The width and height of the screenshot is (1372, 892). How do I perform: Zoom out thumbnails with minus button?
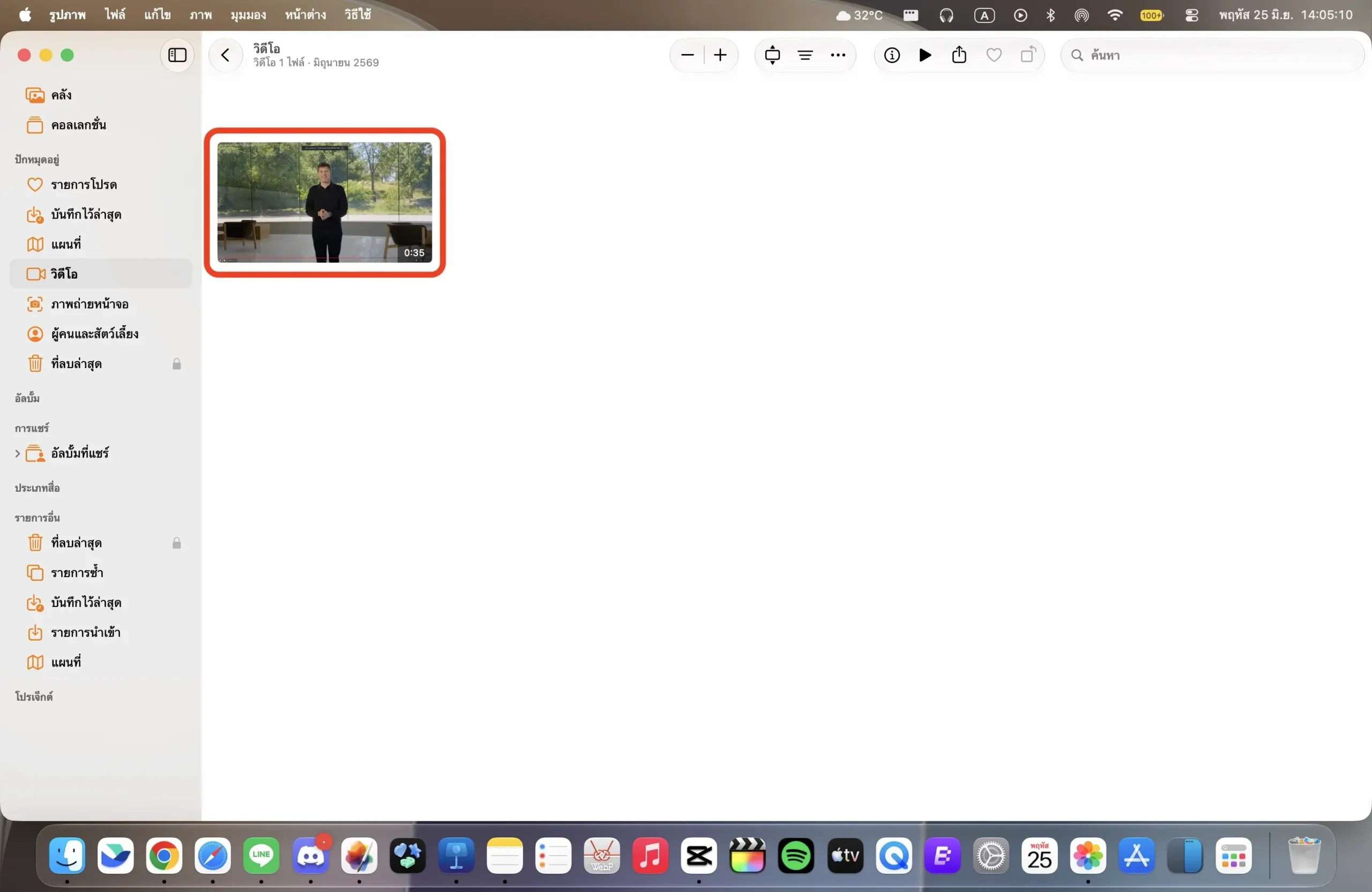point(687,55)
